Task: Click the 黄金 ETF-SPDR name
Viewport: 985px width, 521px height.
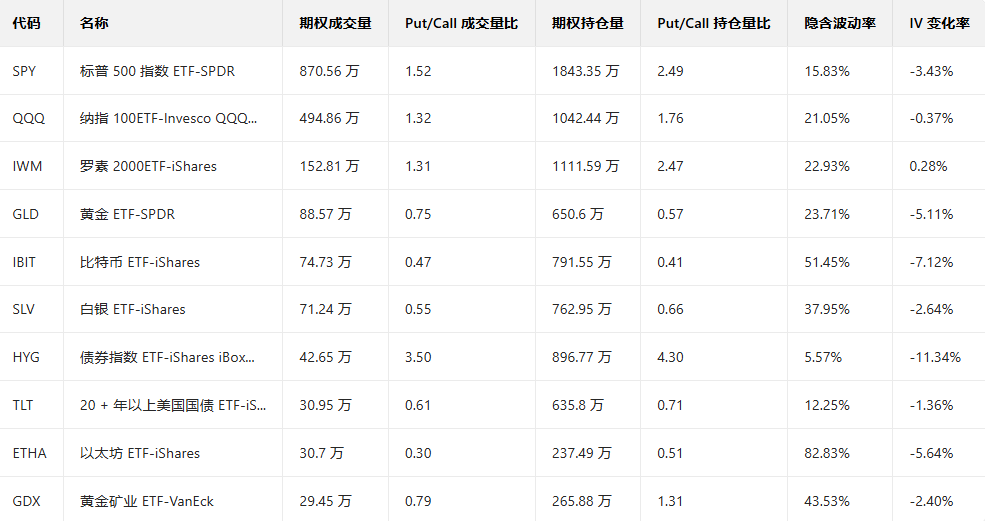Action: click(x=127, y=214)
